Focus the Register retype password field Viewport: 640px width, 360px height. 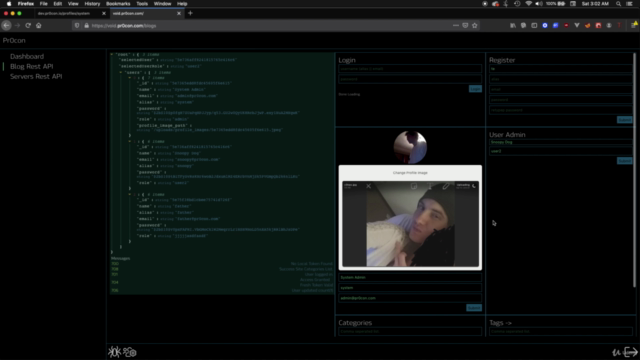pyautogui.click(x=561, y=110)
